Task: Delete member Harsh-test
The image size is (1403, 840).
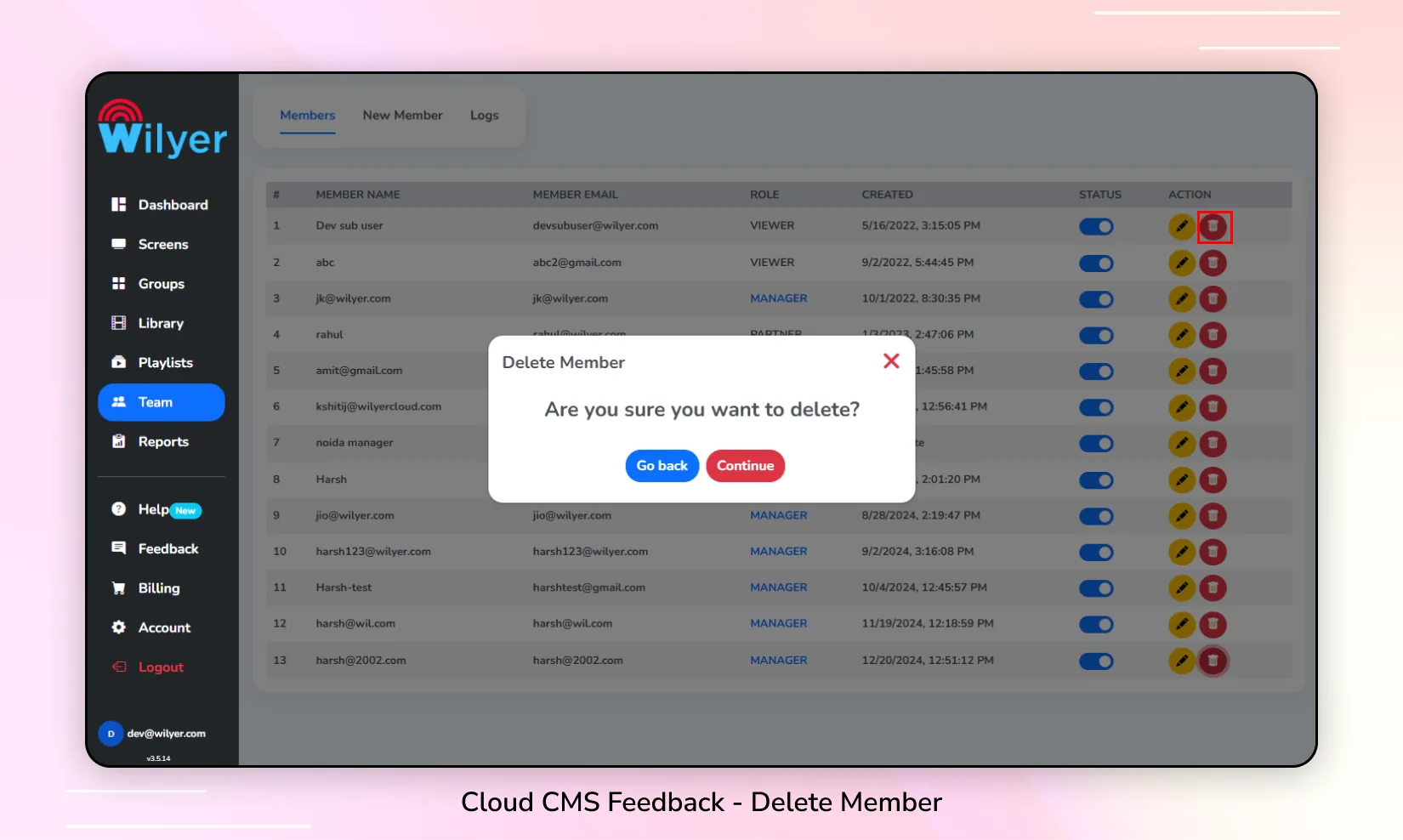Action: (1213, 588)
